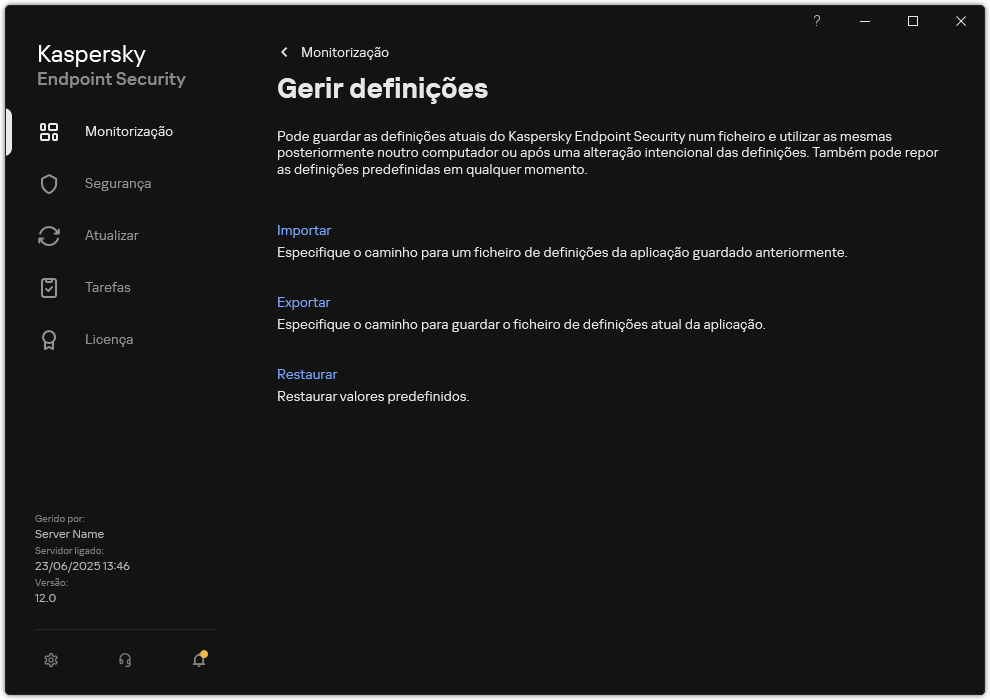Screen dimensions: 990x700
Task: Click the Monitorização dashboard icon in sidebar
Action: [49, 132]
